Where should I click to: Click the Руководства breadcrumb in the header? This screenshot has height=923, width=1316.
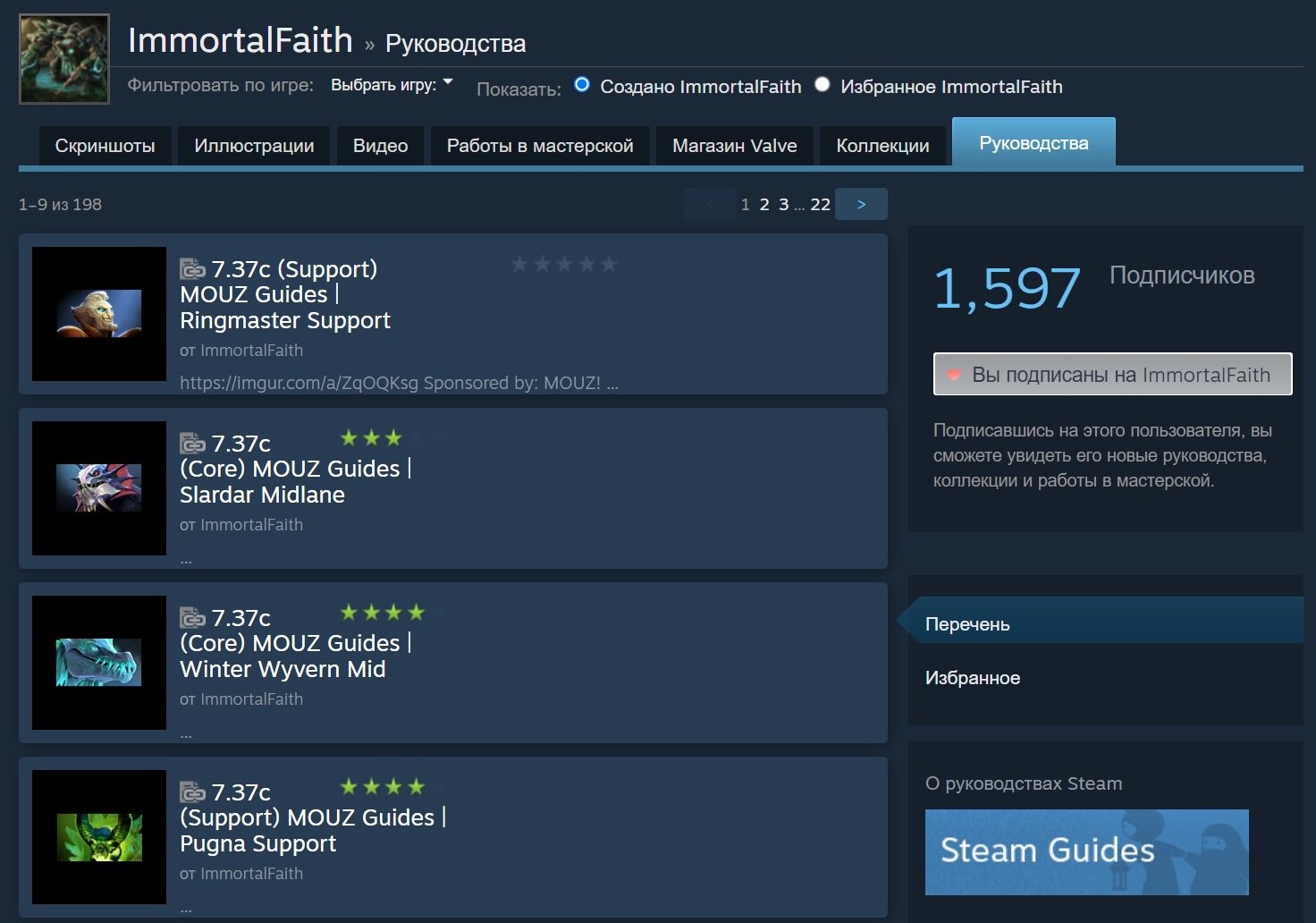click(x=455, y=44)
